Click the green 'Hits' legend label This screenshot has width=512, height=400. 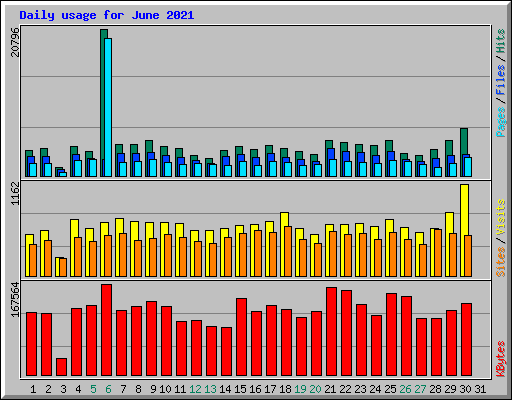pos(500,41)
